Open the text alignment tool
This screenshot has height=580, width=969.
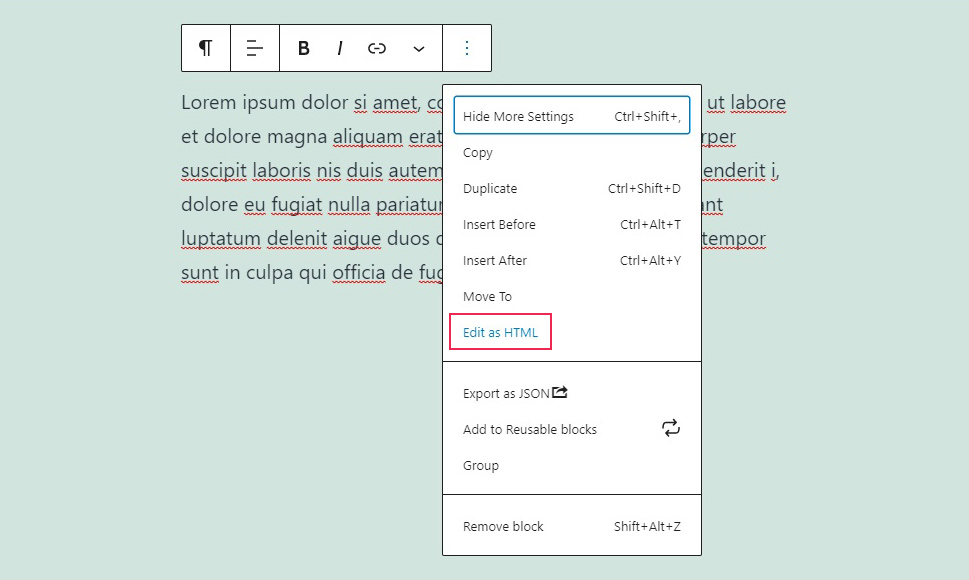pyautogui.click(x=254, y=48)
